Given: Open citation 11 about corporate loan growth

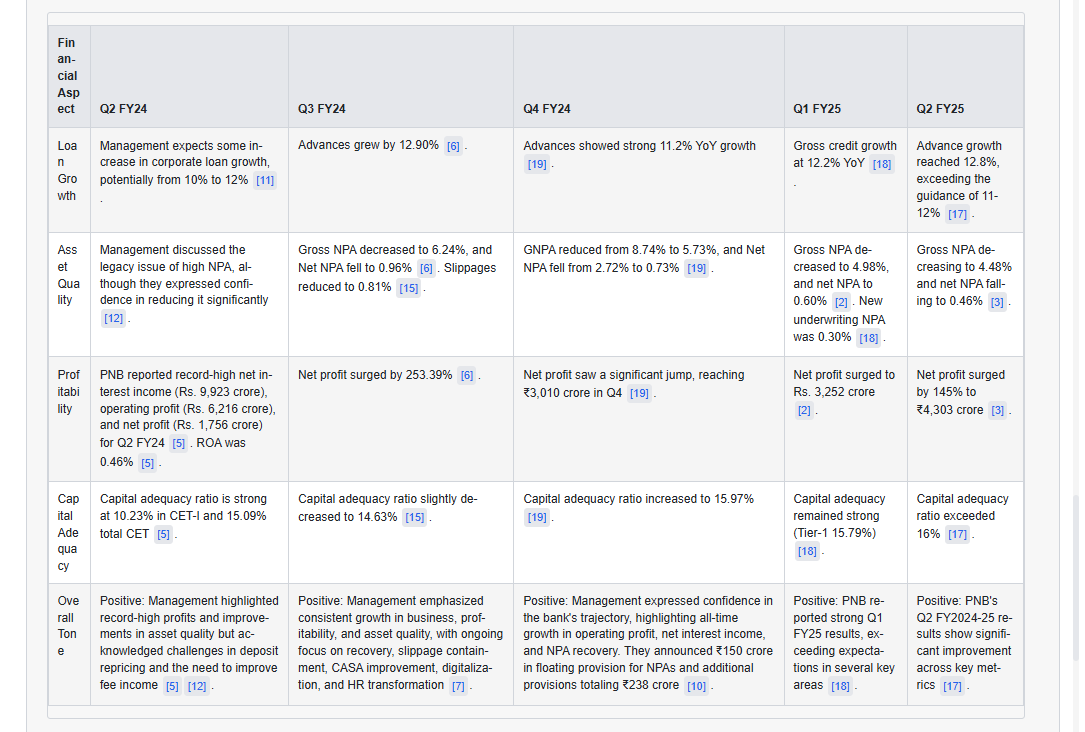Looking at the screenshot, I should pos(265,180).
